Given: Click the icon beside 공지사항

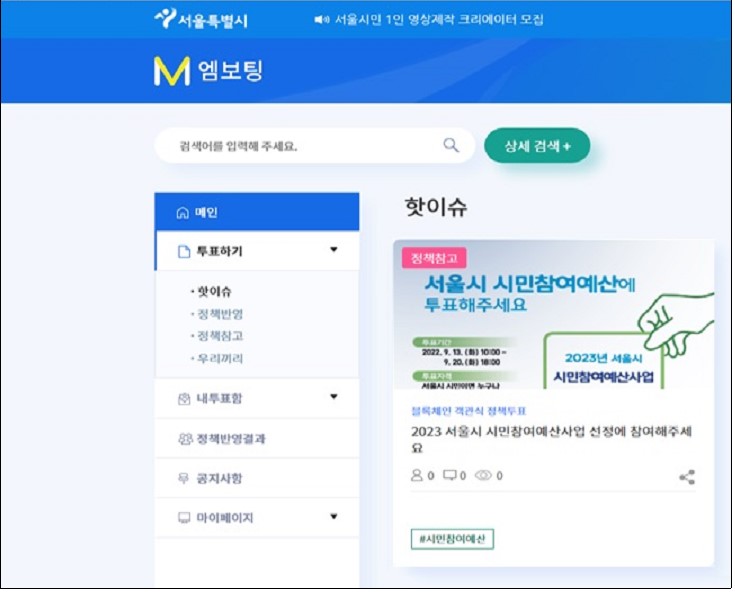Looking at the screenshot, I should (183, 478).
